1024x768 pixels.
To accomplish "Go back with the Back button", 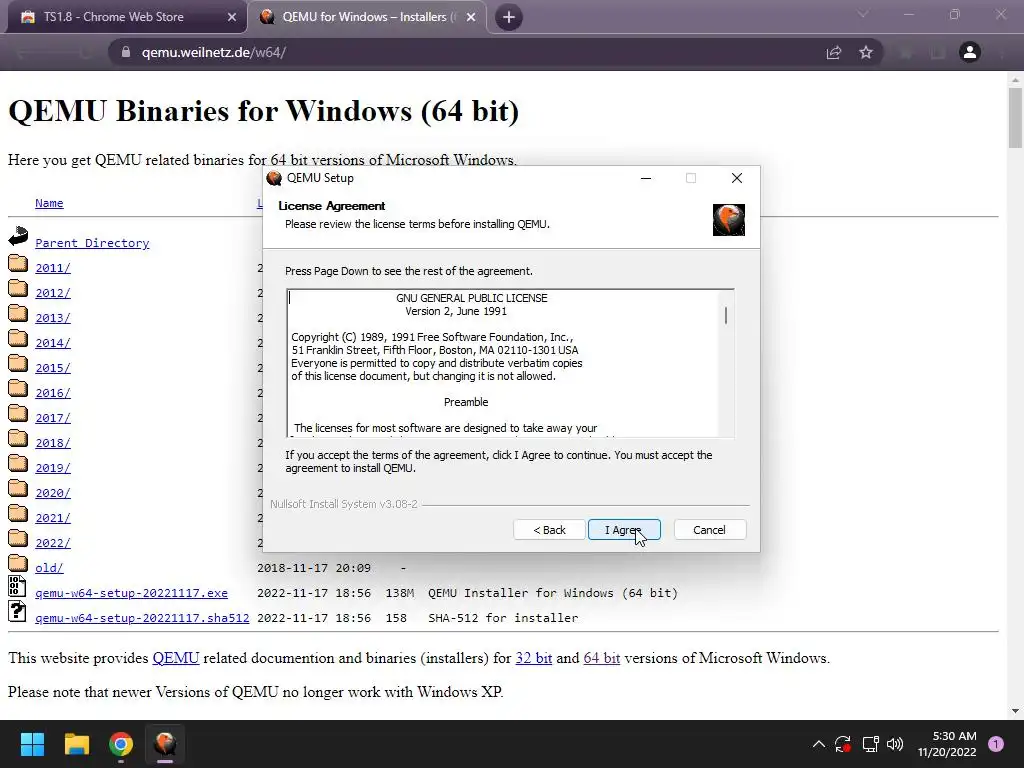I will coord(549,530).
